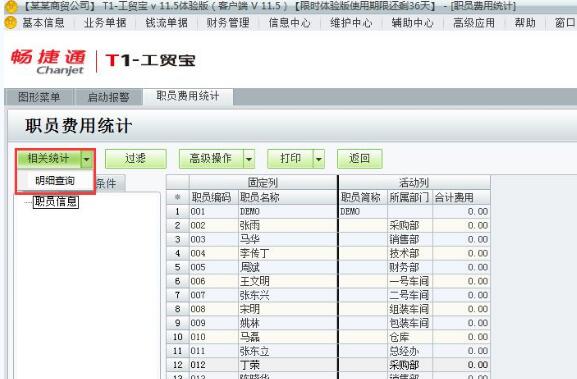Click the 打印 button
Screen dimensions: 577x379
[290, 159]
